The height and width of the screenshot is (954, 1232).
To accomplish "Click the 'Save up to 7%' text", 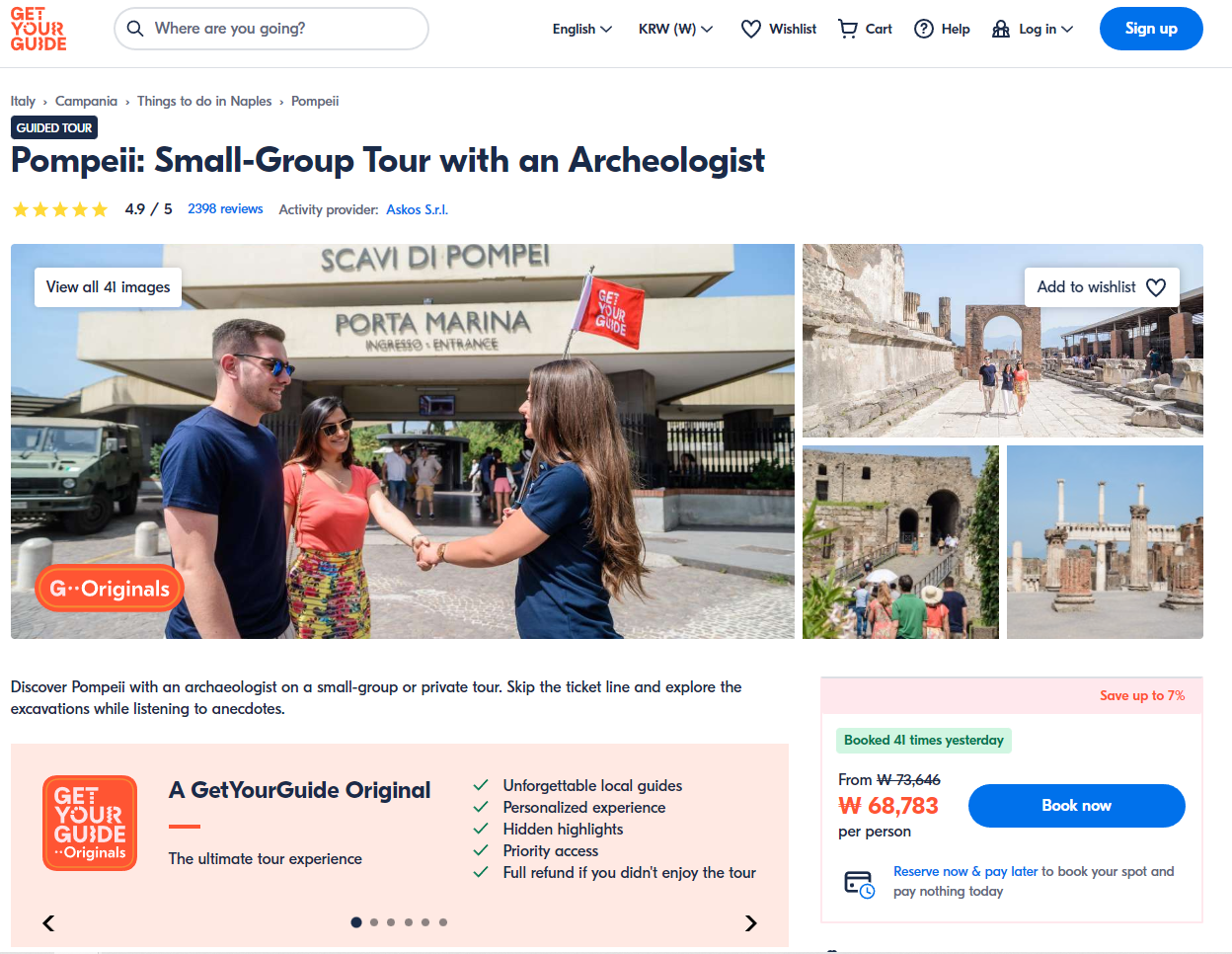I will click(x=1142, y=695).
